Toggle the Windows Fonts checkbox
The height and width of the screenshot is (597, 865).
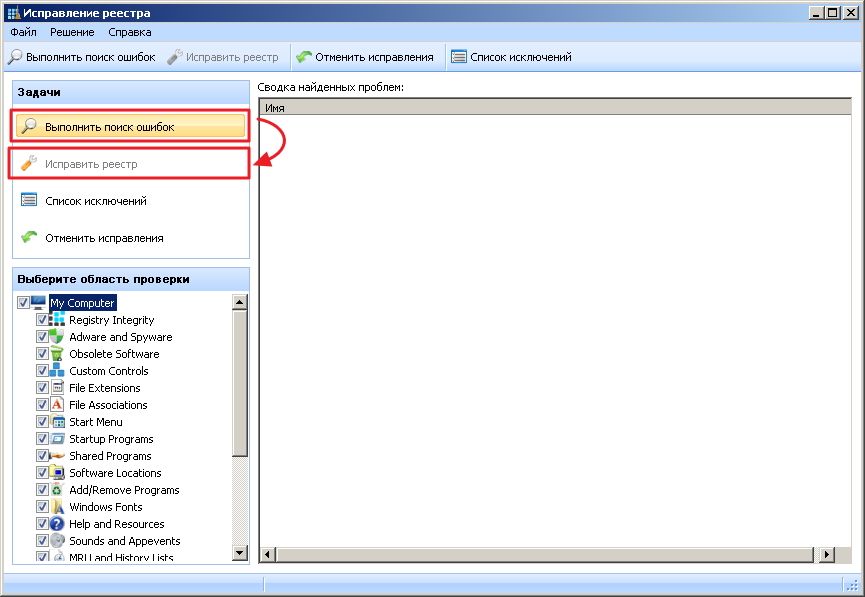[x=42, y=507]
